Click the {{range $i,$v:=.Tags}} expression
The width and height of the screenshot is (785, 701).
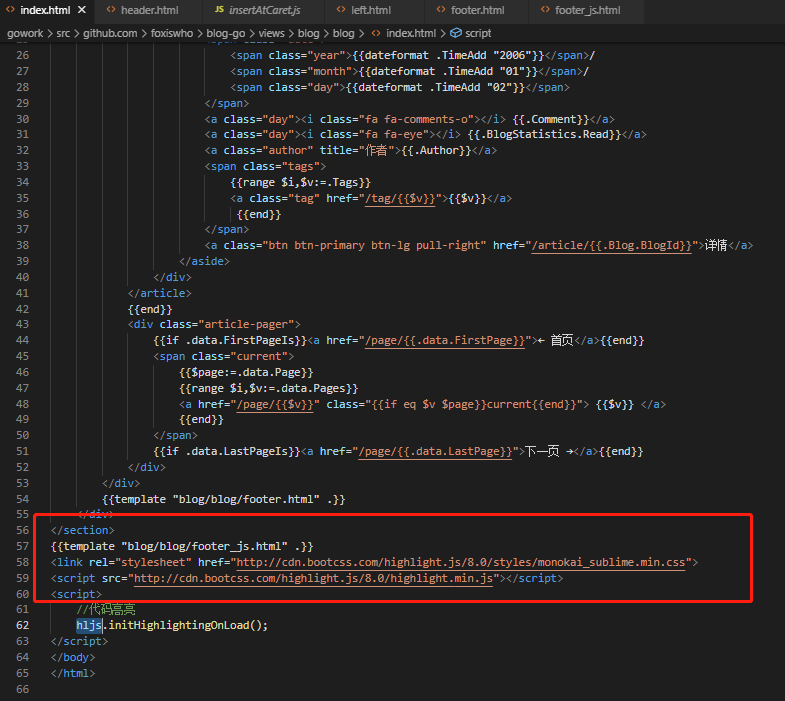300,183
